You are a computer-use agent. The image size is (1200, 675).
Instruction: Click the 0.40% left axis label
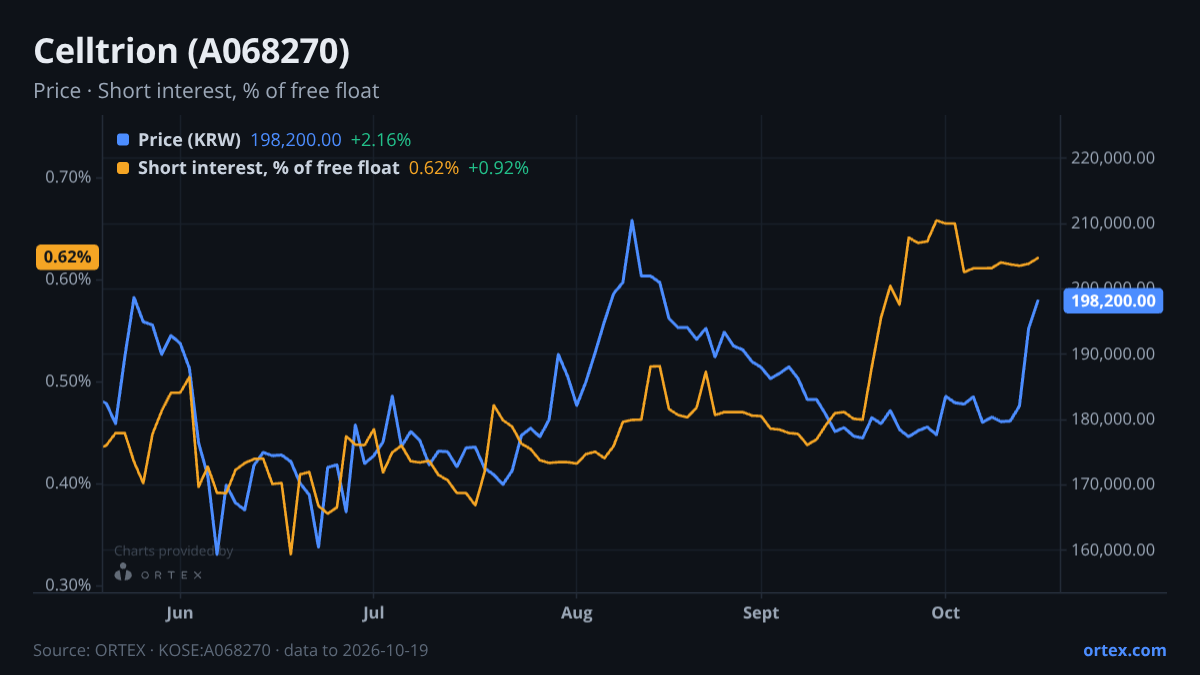coord(69,483)
